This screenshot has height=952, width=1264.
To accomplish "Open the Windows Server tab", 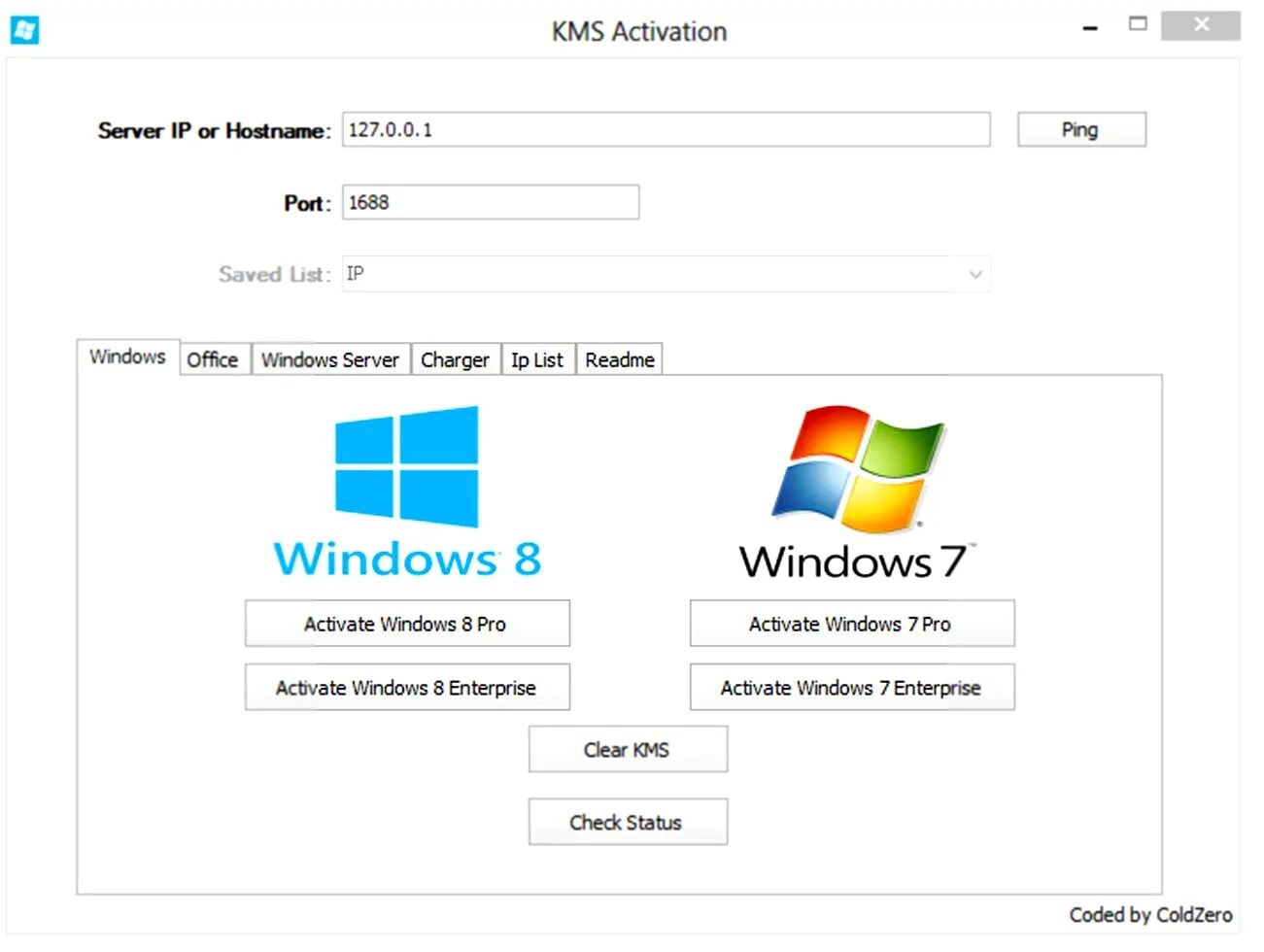I will click(330, 359).
